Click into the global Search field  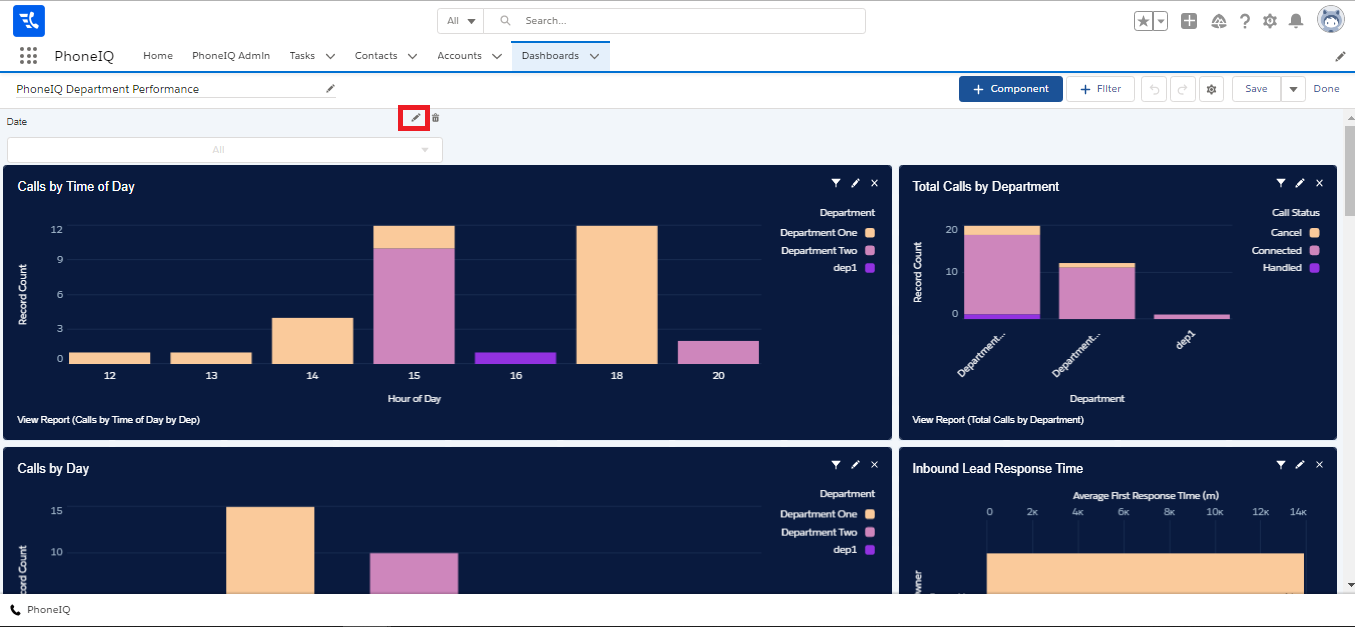point(690,21)
